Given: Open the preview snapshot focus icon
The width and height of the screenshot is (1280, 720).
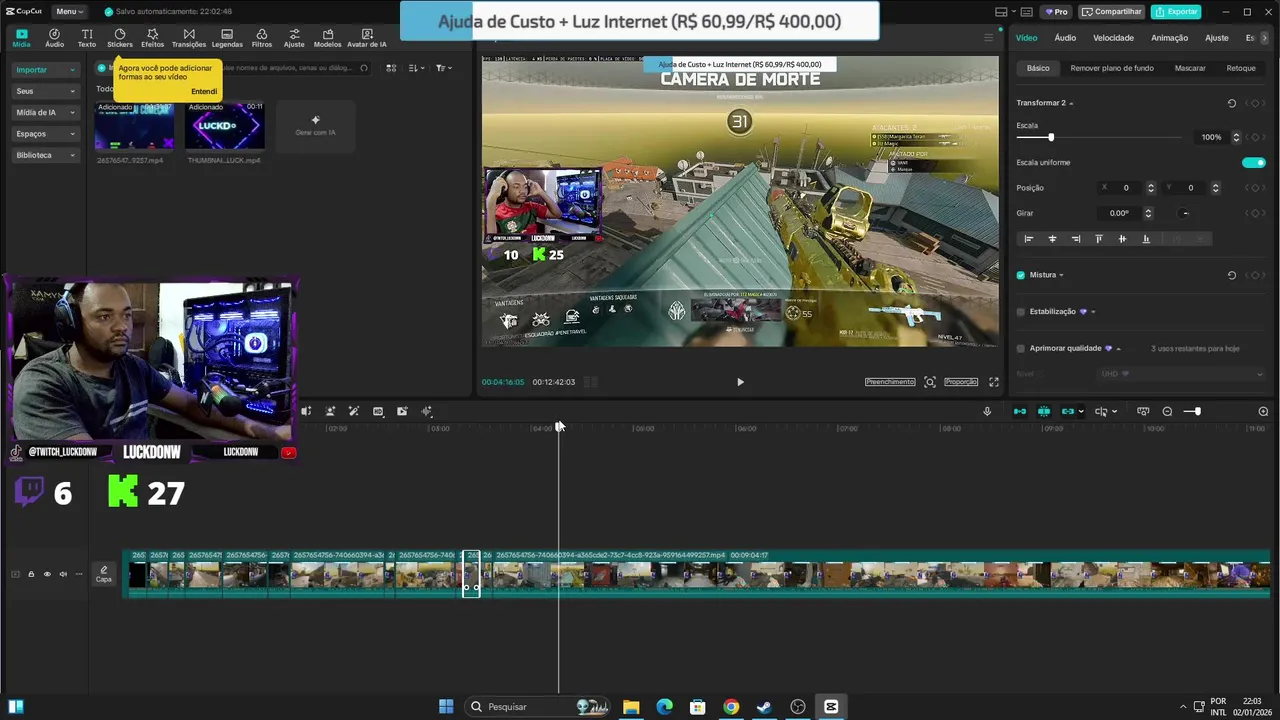Looking at the screenshot, I should pos(930,382).
